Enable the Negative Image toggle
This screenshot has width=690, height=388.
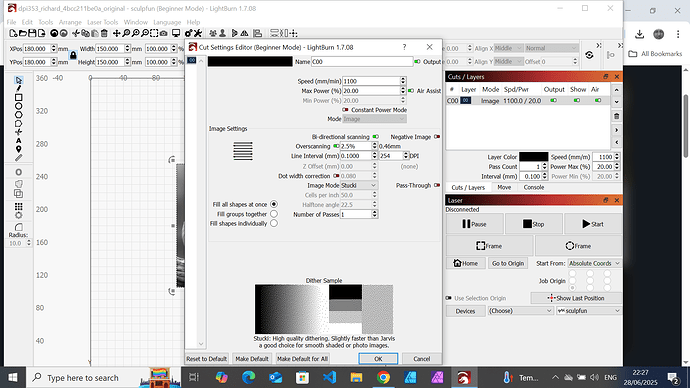tap(437, 137)
